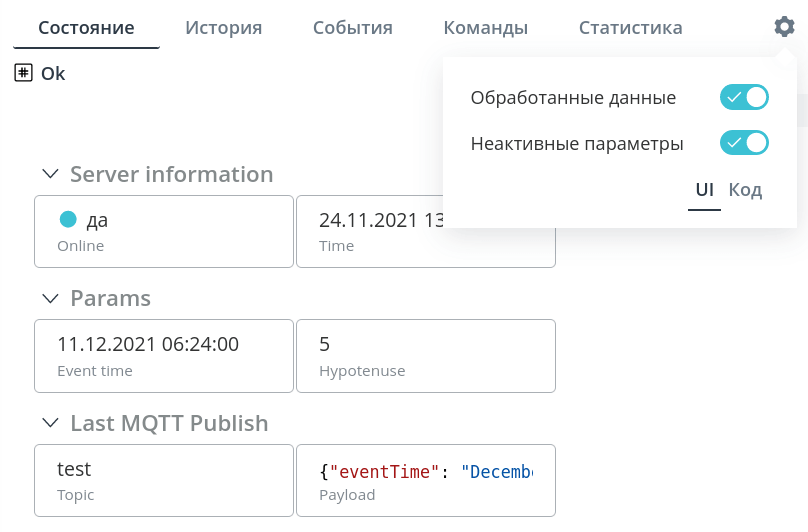Collapse the Server information section
The height and width of the screenshot is (532, 808).
50,174
